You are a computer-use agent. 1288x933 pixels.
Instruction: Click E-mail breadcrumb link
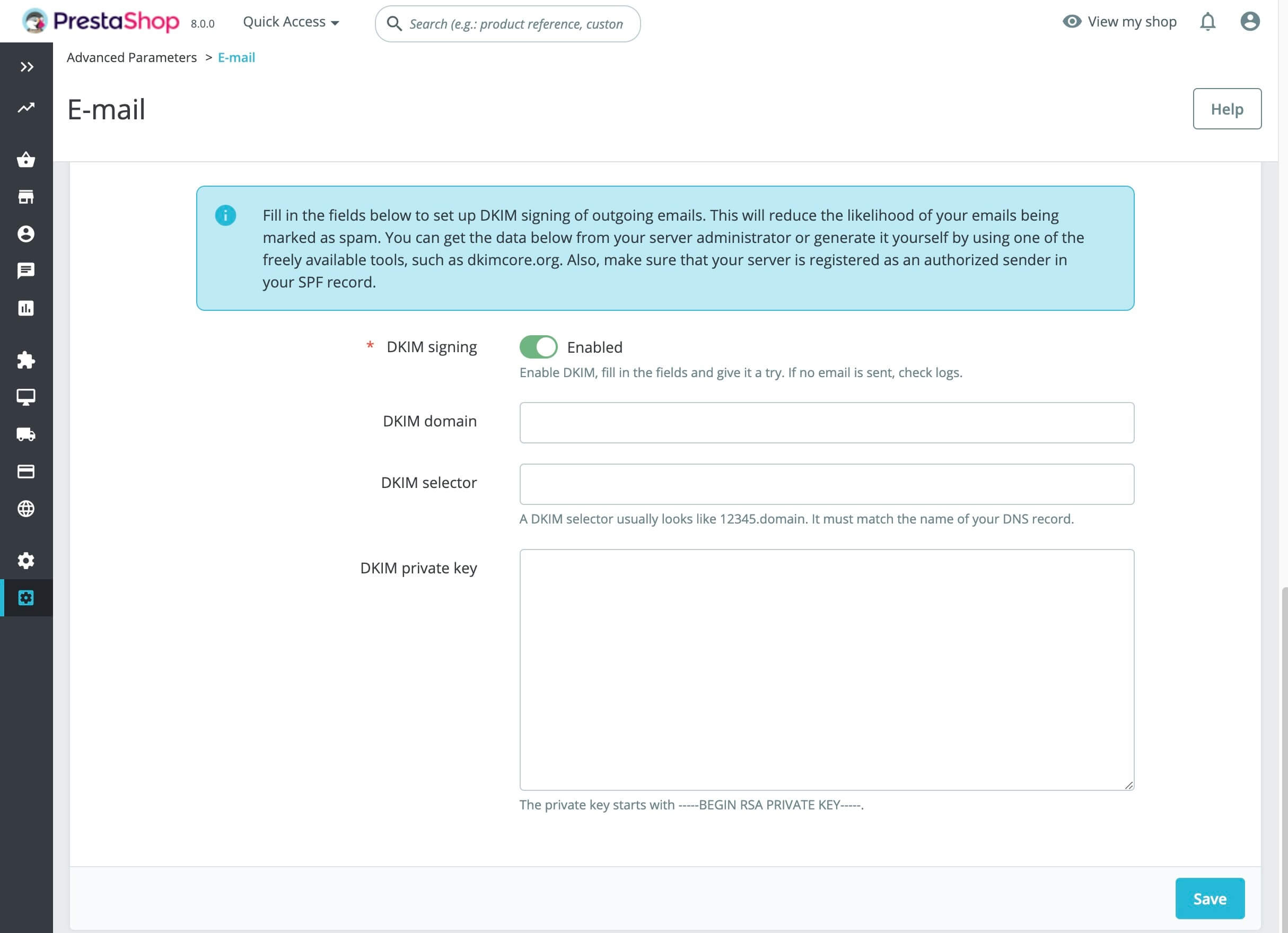(236, 57)
